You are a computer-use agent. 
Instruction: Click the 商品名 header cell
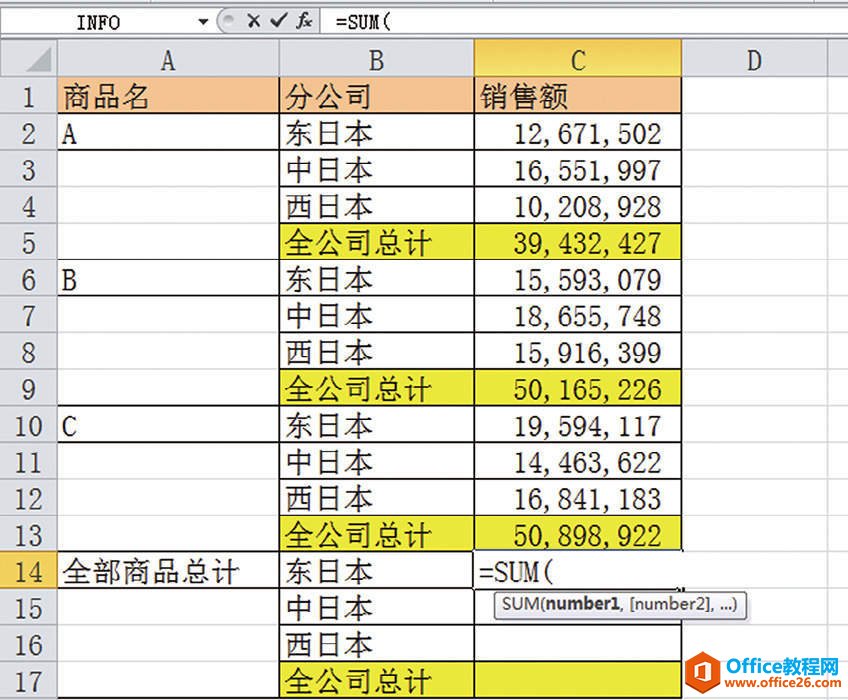point(168,96)
